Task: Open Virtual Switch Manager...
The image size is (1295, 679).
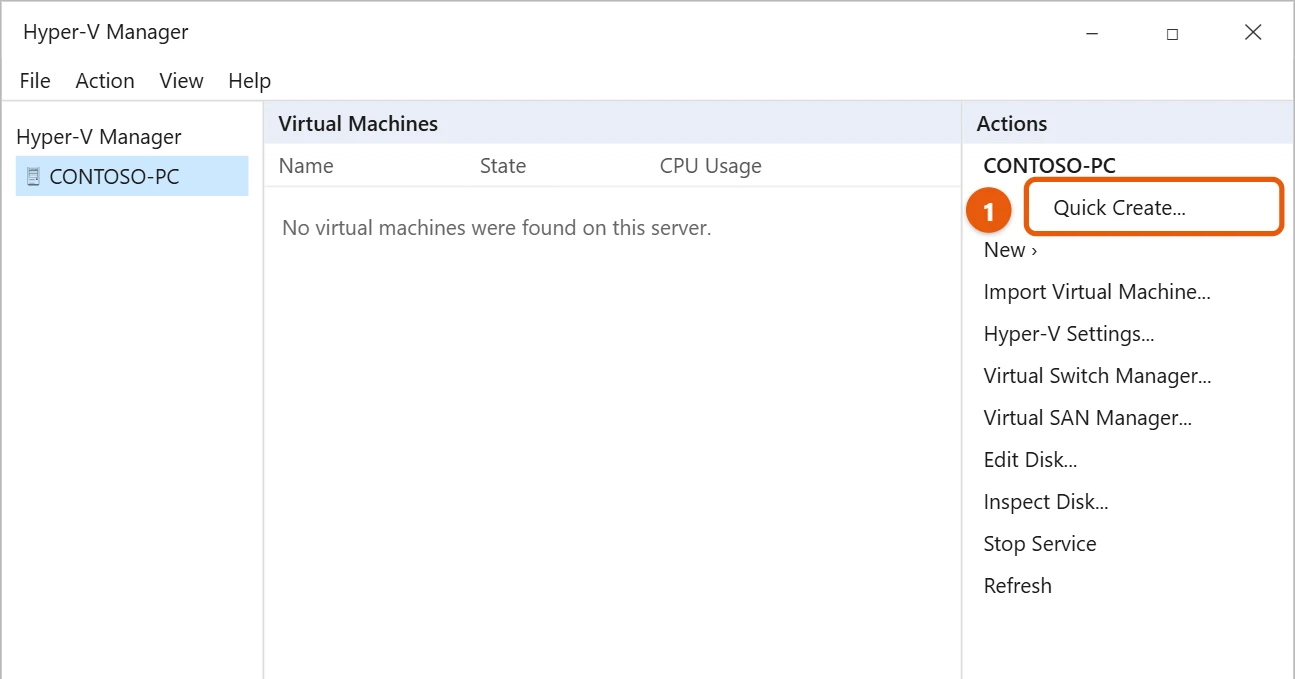Action: click(x=1097, y=376)
